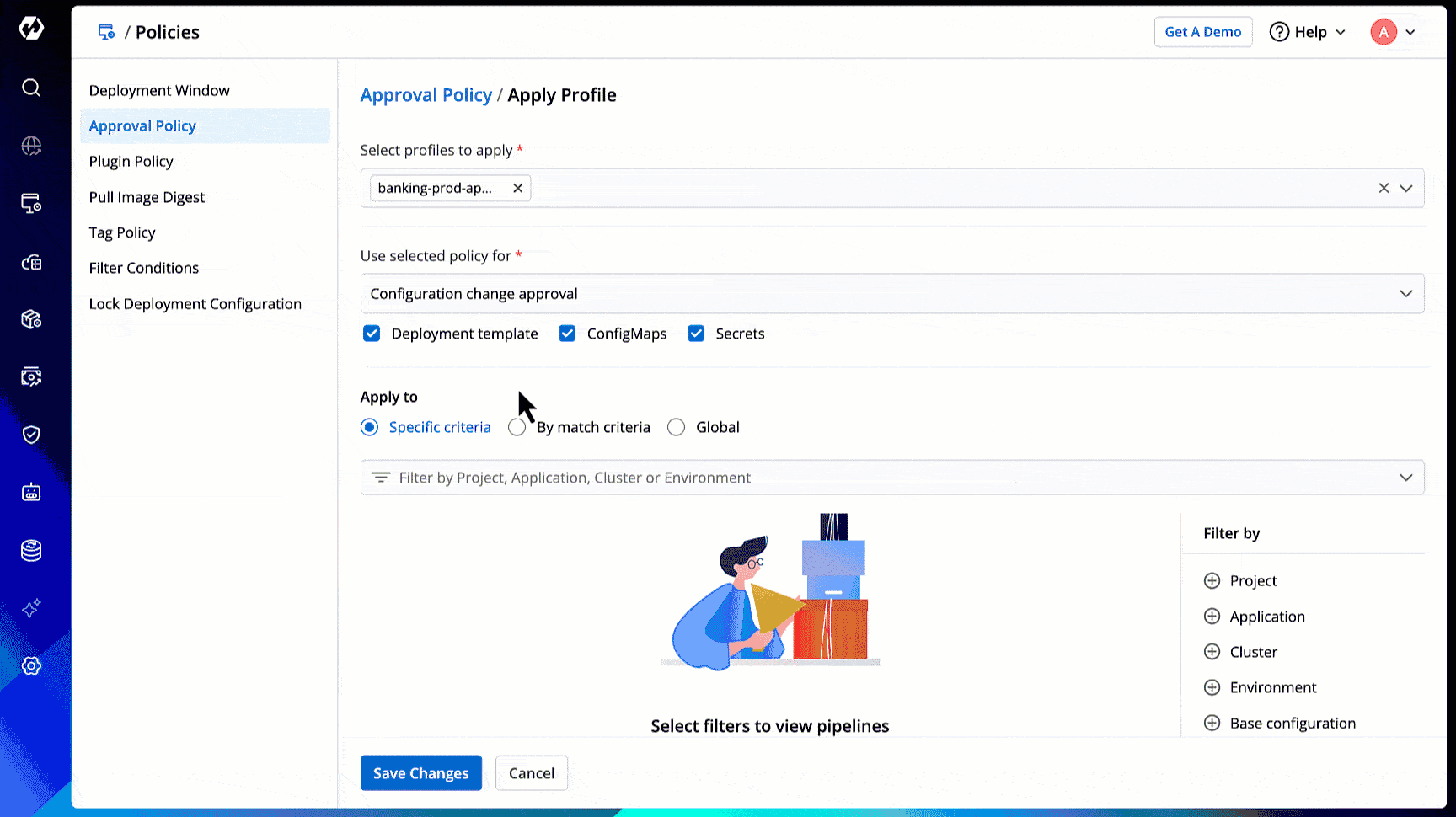Image resolution: width=1456 pixels, height=817 pixels.
Task: Select the Global radio option
Action: click(x=676, y=427)
